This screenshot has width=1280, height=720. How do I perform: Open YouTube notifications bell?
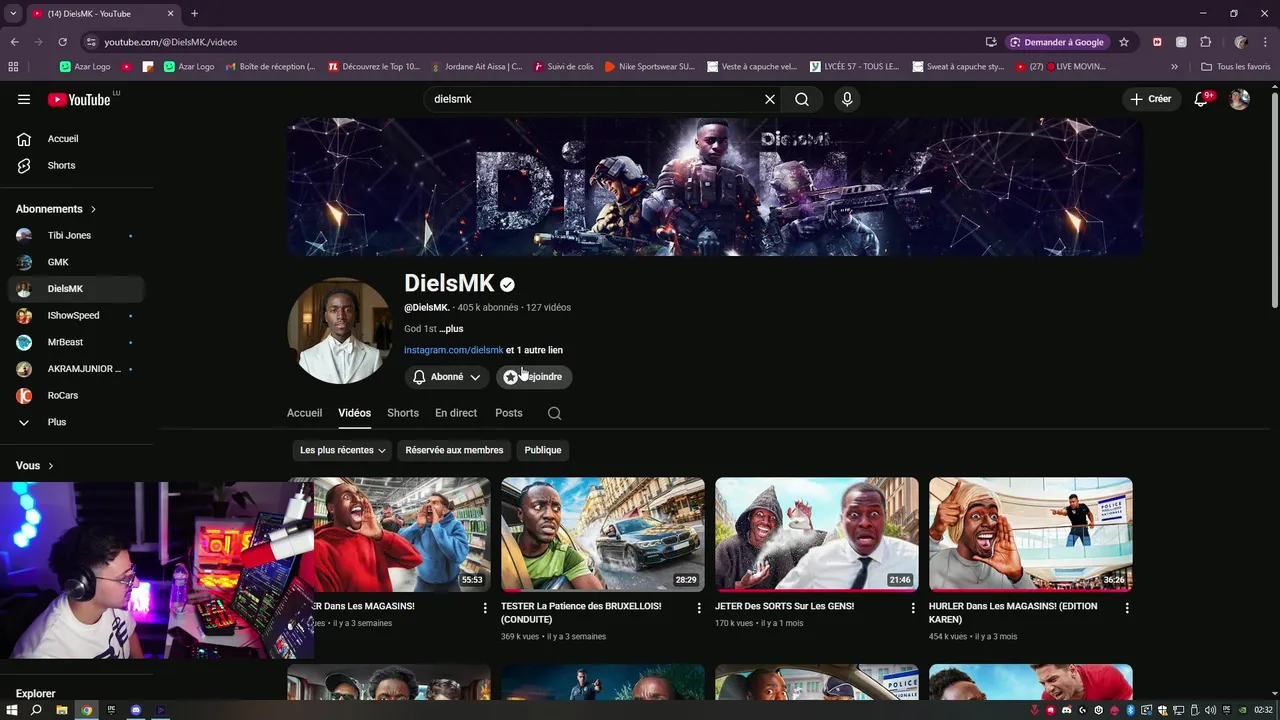coord(1203,99)
